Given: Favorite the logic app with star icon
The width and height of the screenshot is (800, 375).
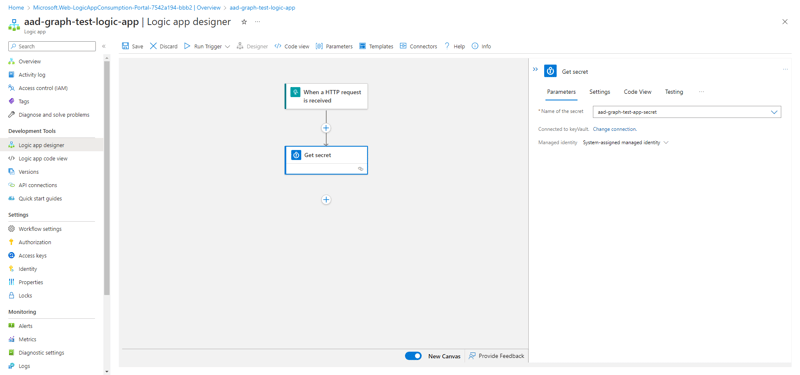Looking at the screenshot, I should coord(244,22).
